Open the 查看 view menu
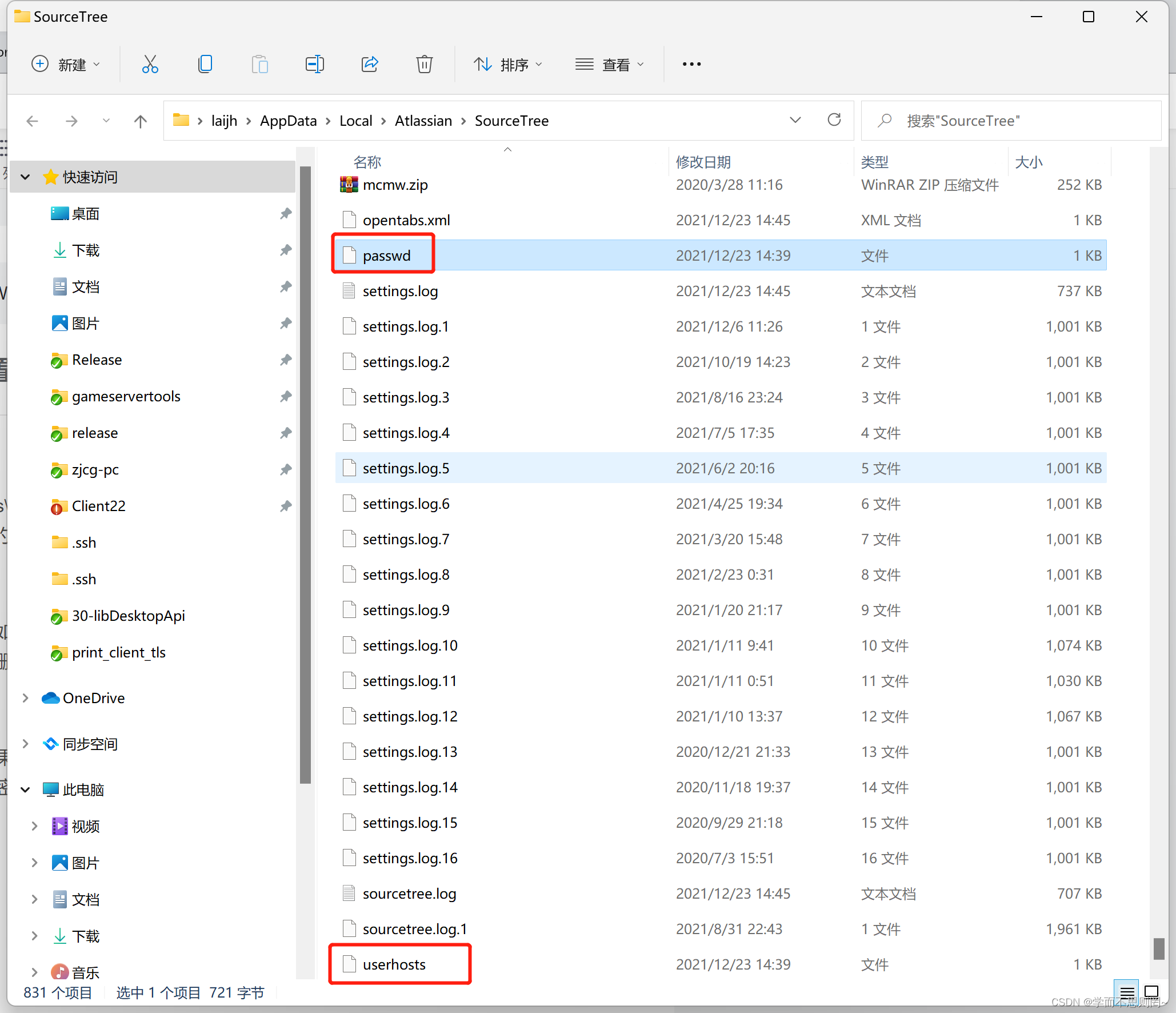 point(610,65)
